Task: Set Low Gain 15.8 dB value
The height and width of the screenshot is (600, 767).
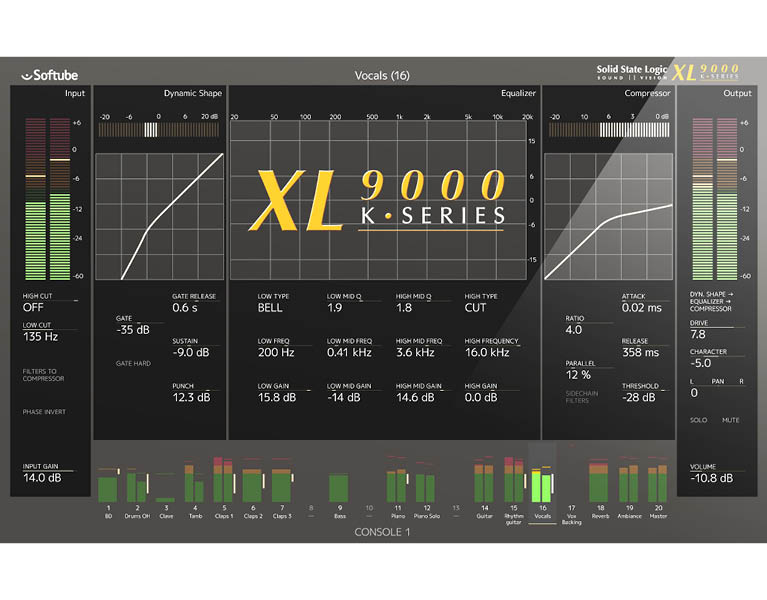Action: [277, 398]
